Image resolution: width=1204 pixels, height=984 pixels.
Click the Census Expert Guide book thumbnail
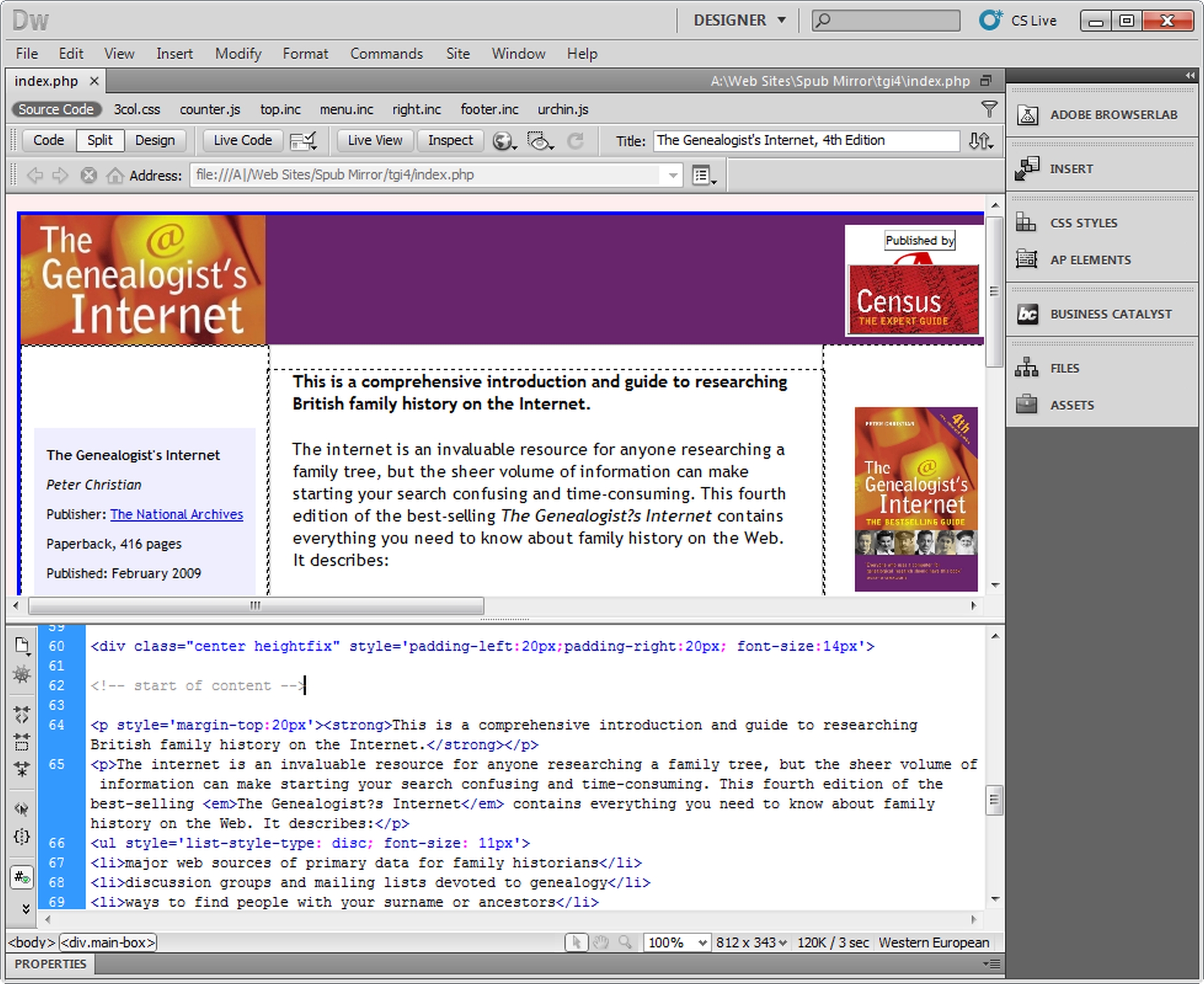913,300
